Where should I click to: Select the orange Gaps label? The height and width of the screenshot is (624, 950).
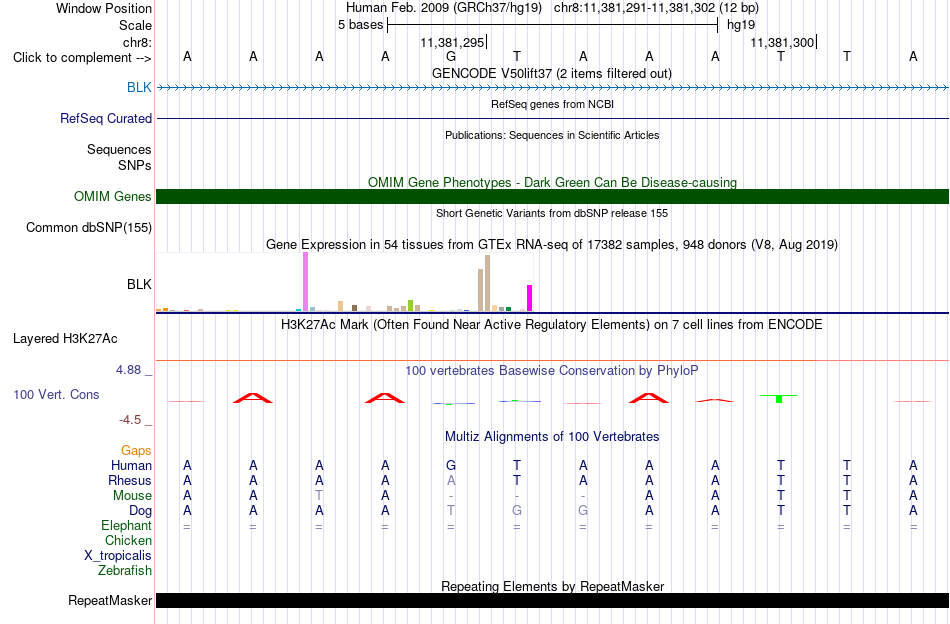pos(136,450)
